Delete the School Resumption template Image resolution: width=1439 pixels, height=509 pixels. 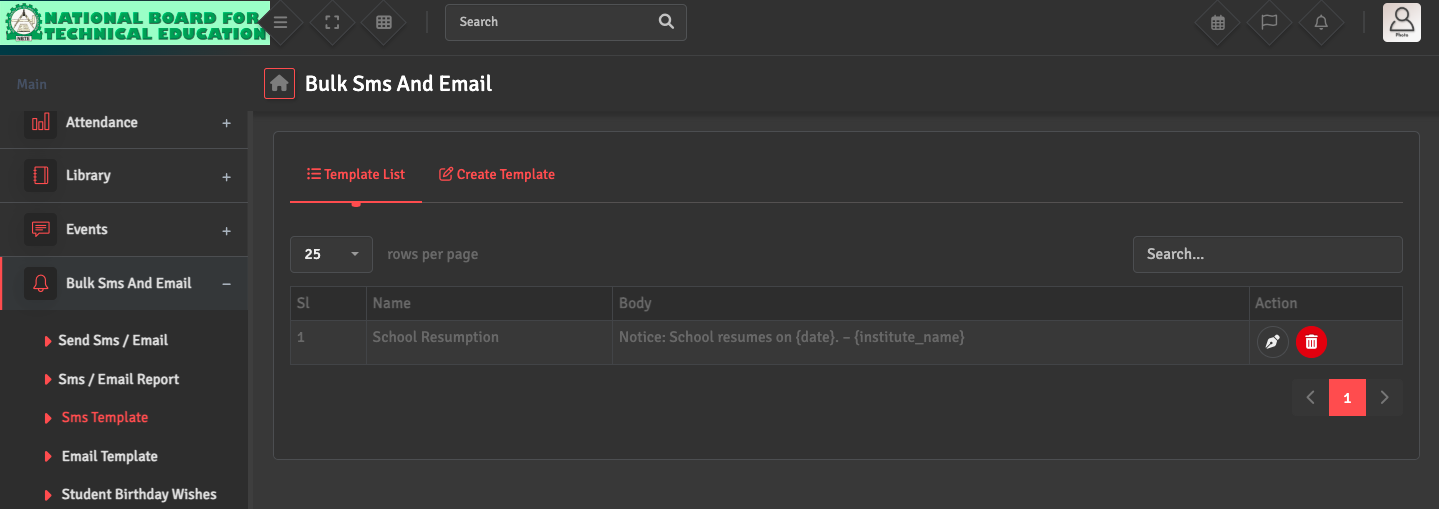1311,342
